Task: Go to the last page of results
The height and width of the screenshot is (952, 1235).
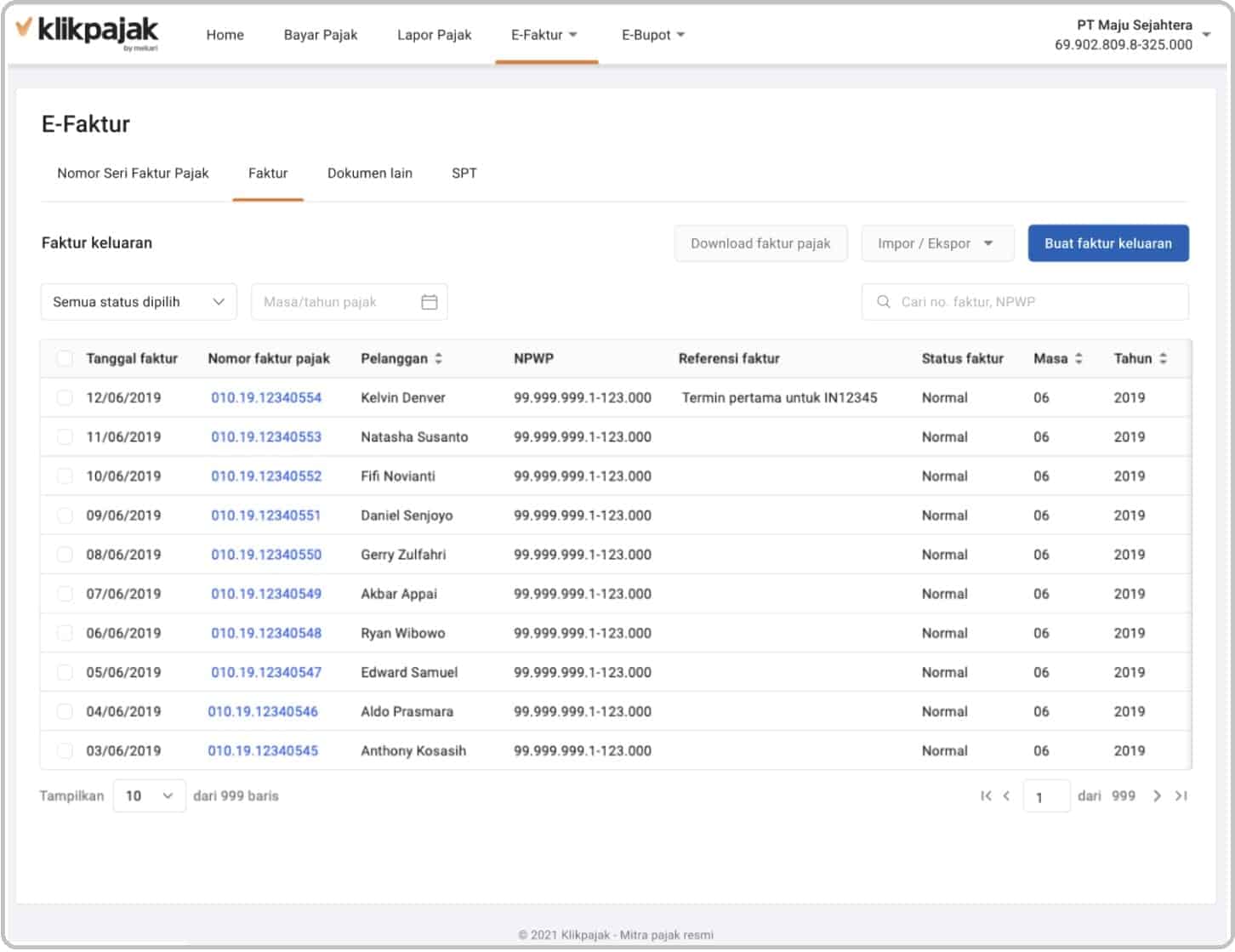Action: tap(1181, 795)
